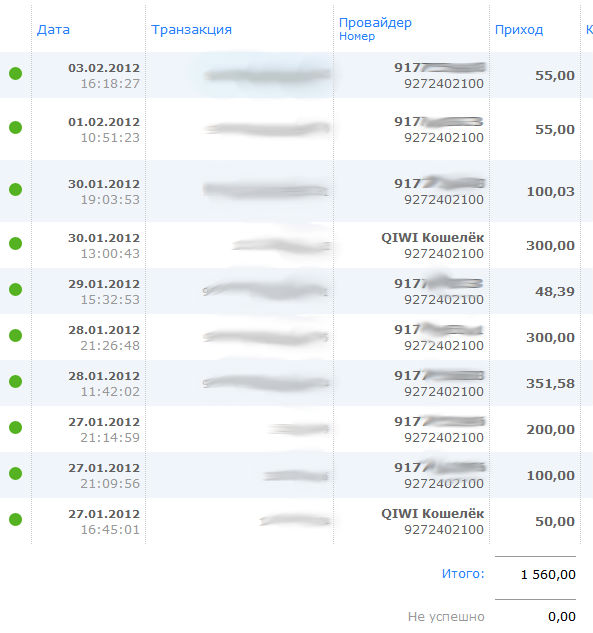The width and height of the screenshot is (593, 633).
Task: Click the 100,00 income amount
Action: [x=551, y=476]
